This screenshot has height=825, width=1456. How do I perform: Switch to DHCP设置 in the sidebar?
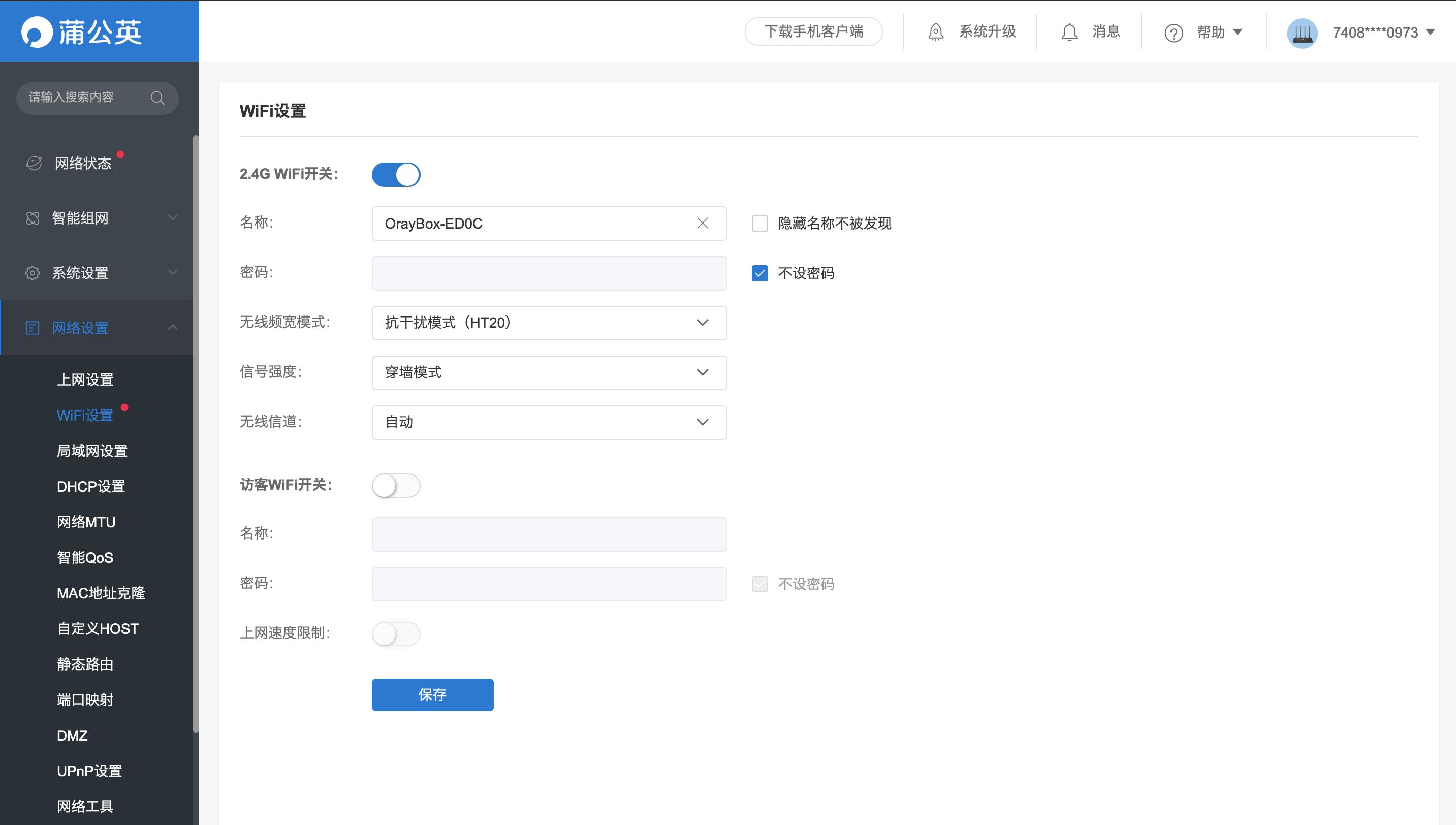point(90,486)
